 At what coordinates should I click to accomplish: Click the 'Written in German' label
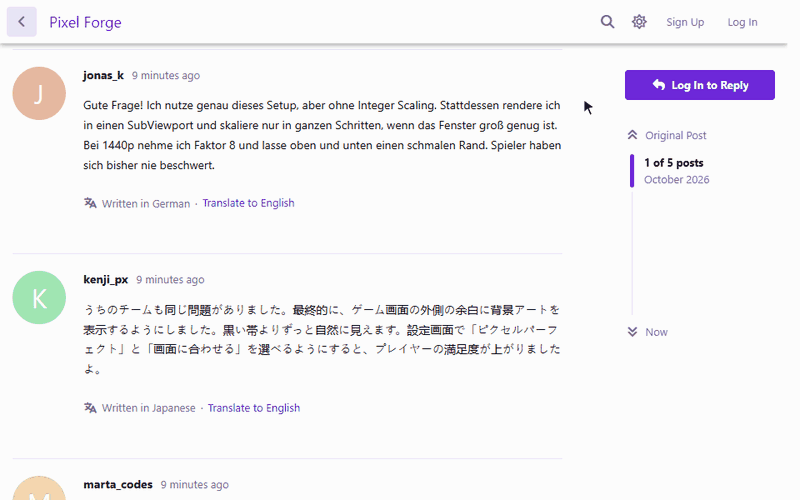146,204
